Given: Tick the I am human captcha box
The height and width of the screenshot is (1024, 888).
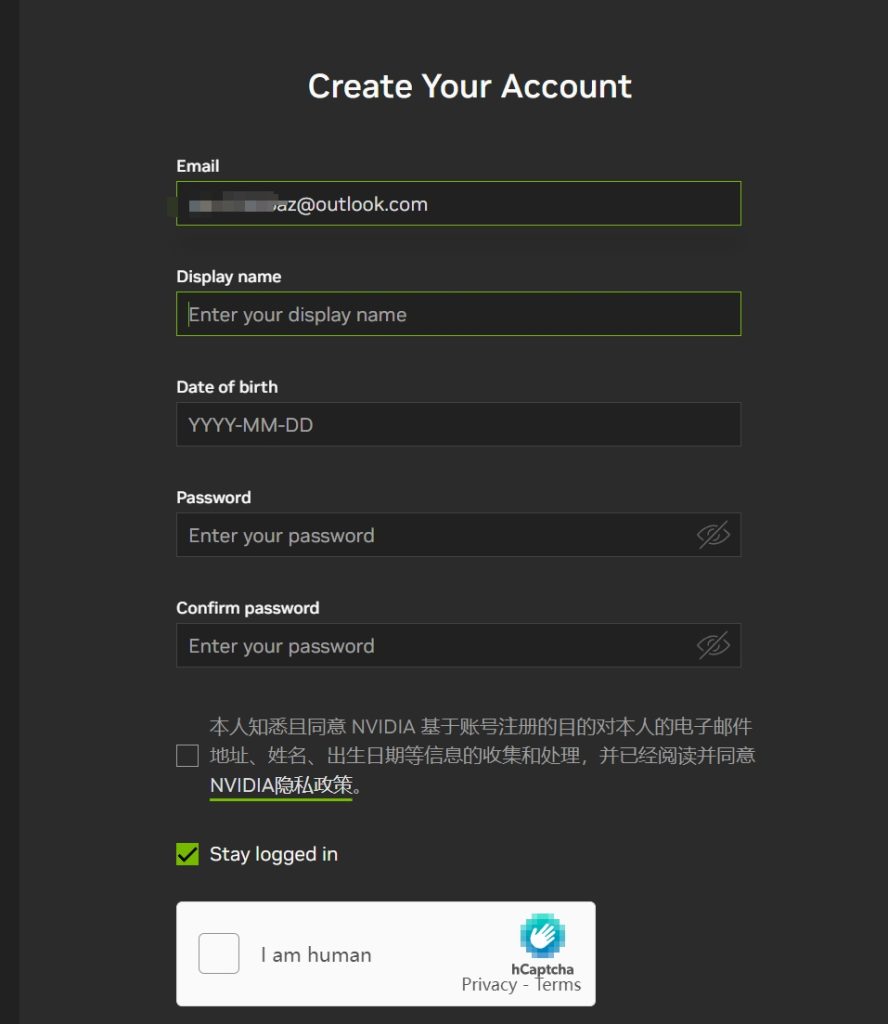Looking at the screenshot, I should click(x=219, y=953).
